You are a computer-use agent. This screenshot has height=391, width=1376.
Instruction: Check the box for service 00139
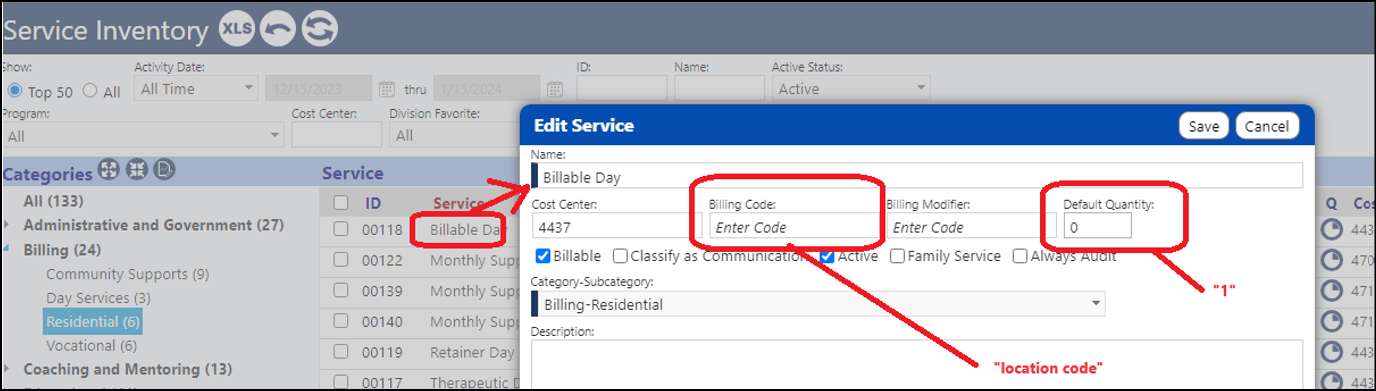340,291
